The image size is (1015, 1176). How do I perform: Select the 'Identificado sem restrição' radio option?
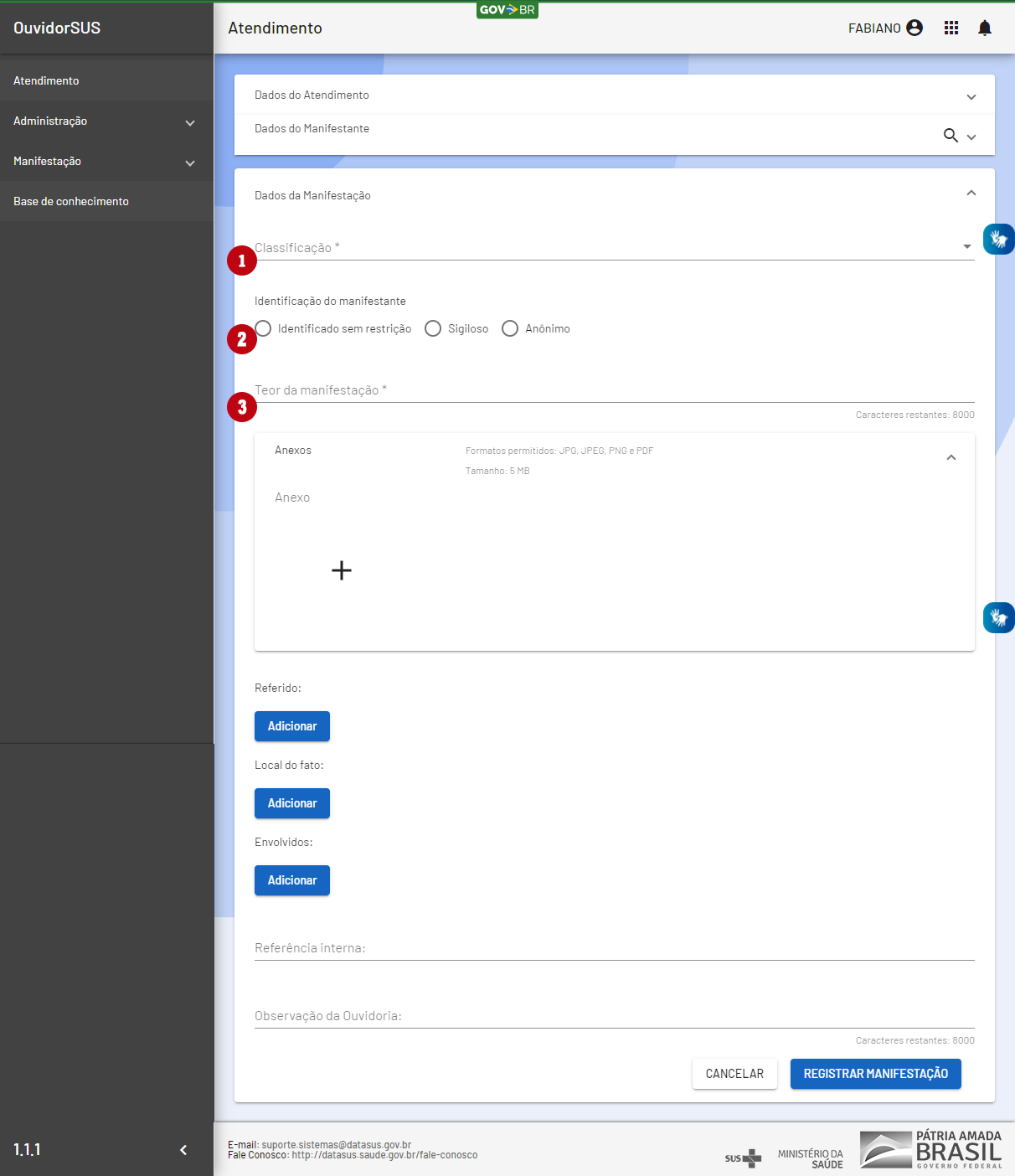pyautogui.click(x=264, y=328)
